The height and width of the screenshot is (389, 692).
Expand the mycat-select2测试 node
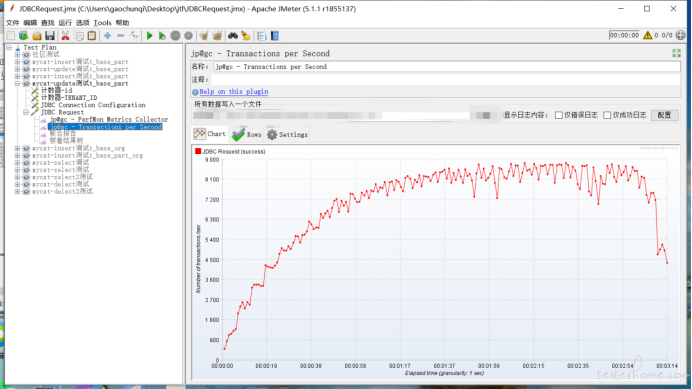point(18,177)
